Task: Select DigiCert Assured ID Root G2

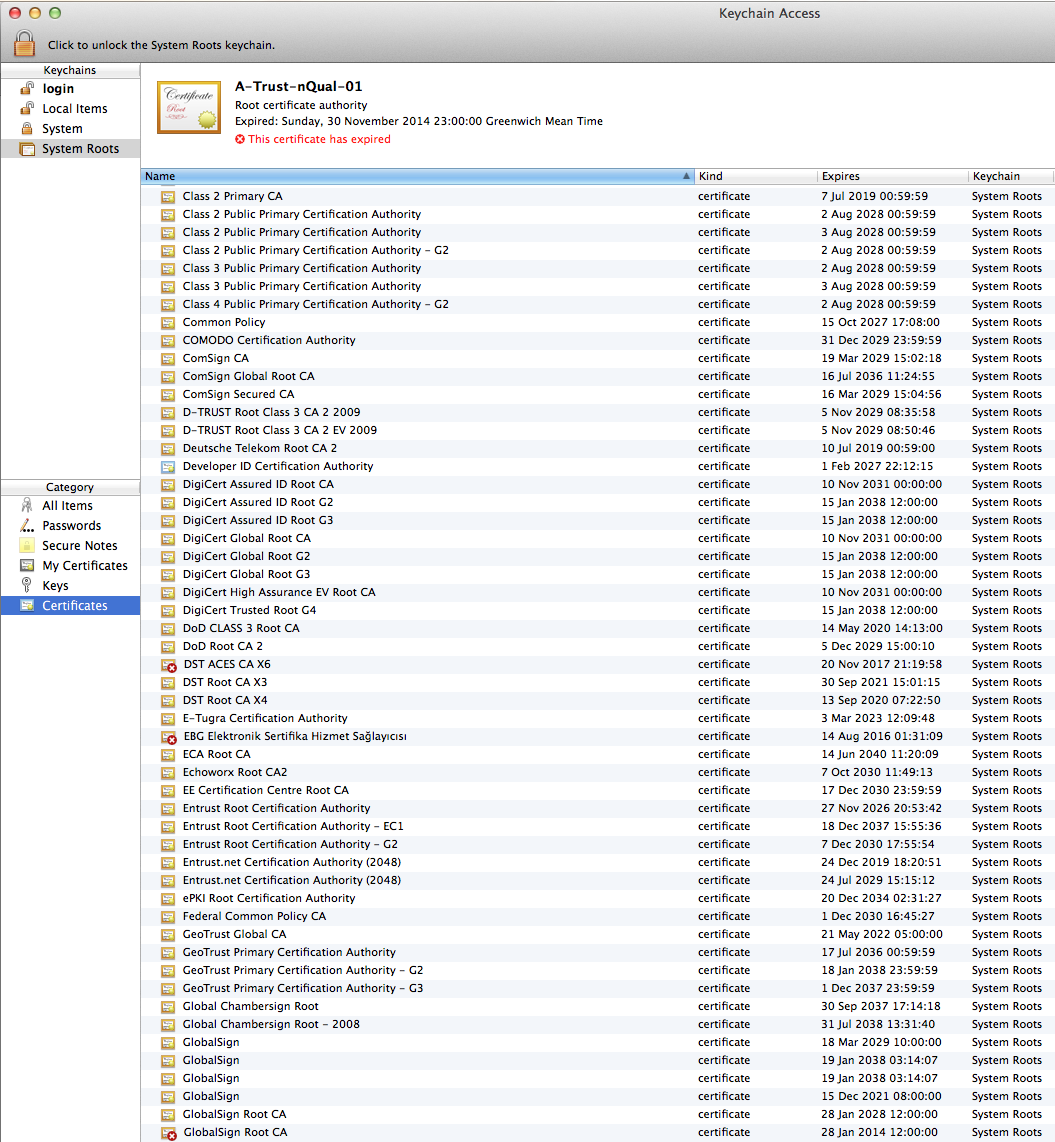Action: [597, 503]
